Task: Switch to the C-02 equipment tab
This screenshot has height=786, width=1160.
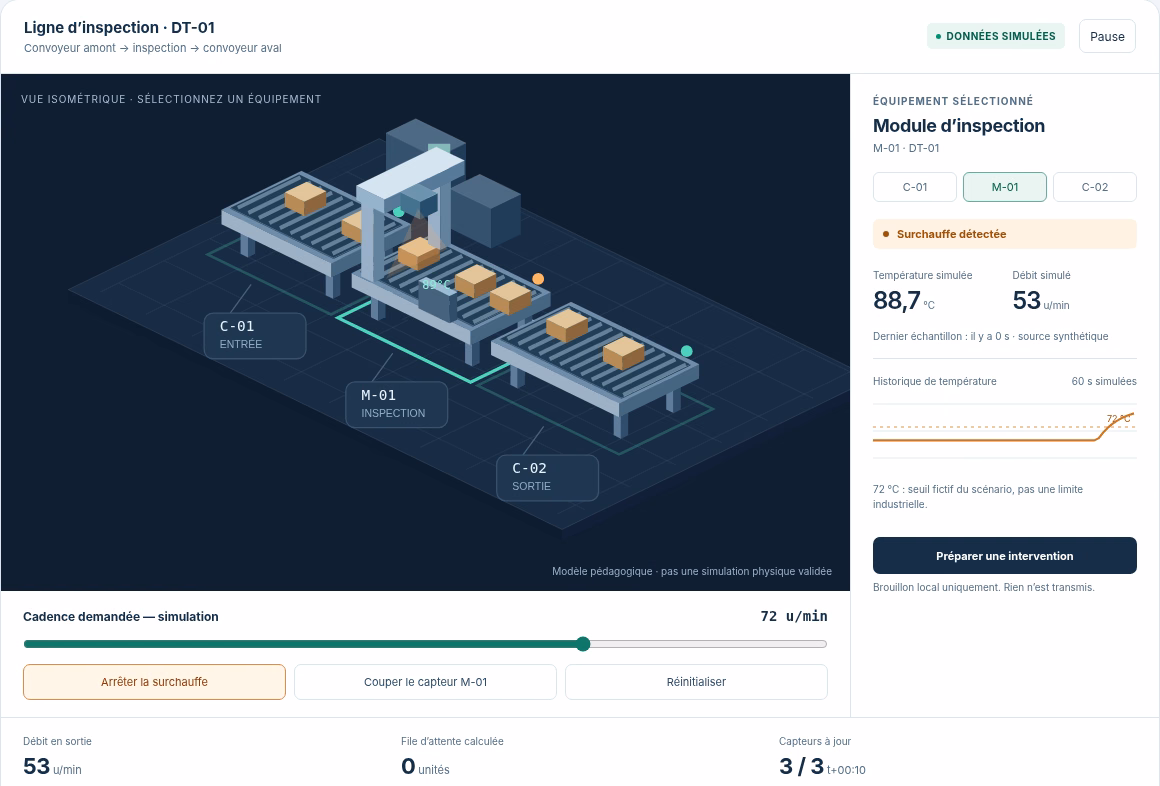Action: click(x=1094, y=187)
